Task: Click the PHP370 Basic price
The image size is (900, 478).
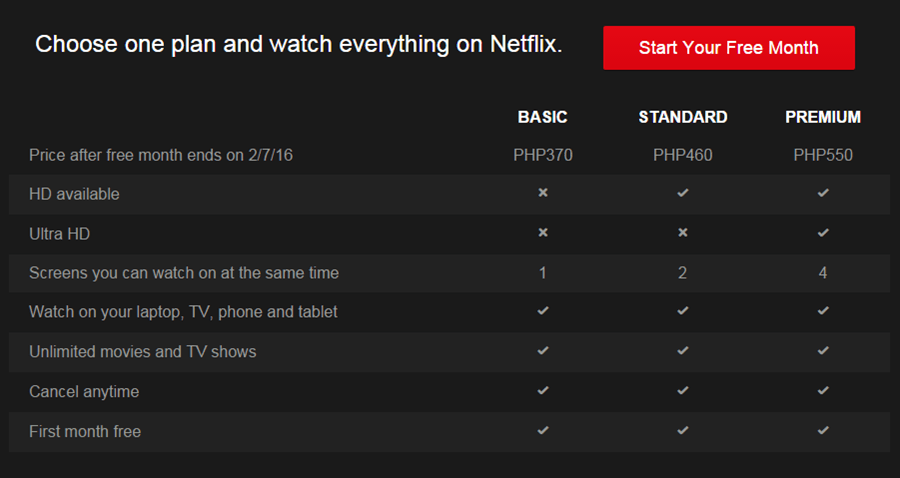Action: [543, 155]
